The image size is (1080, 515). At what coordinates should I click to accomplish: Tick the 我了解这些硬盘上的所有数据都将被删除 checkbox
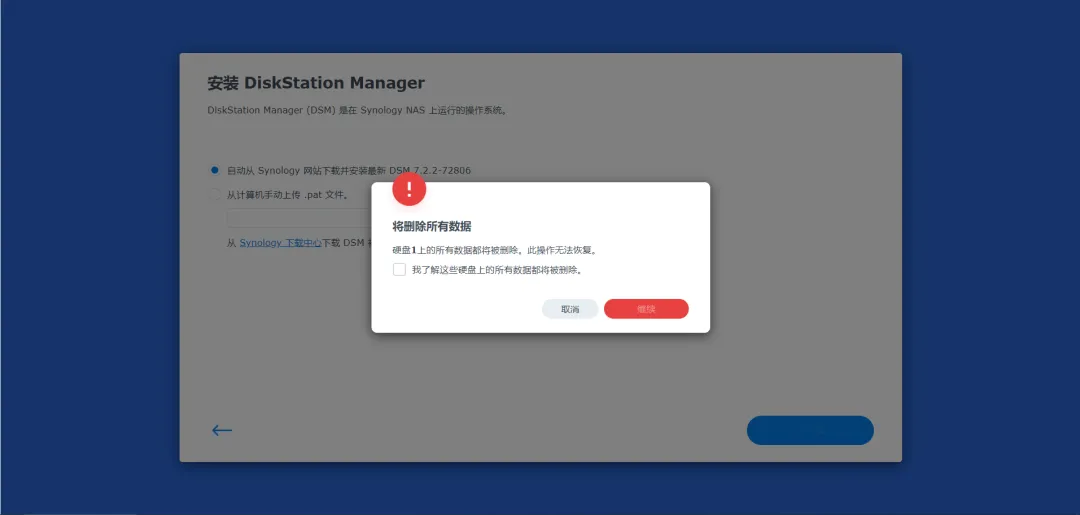399,270
